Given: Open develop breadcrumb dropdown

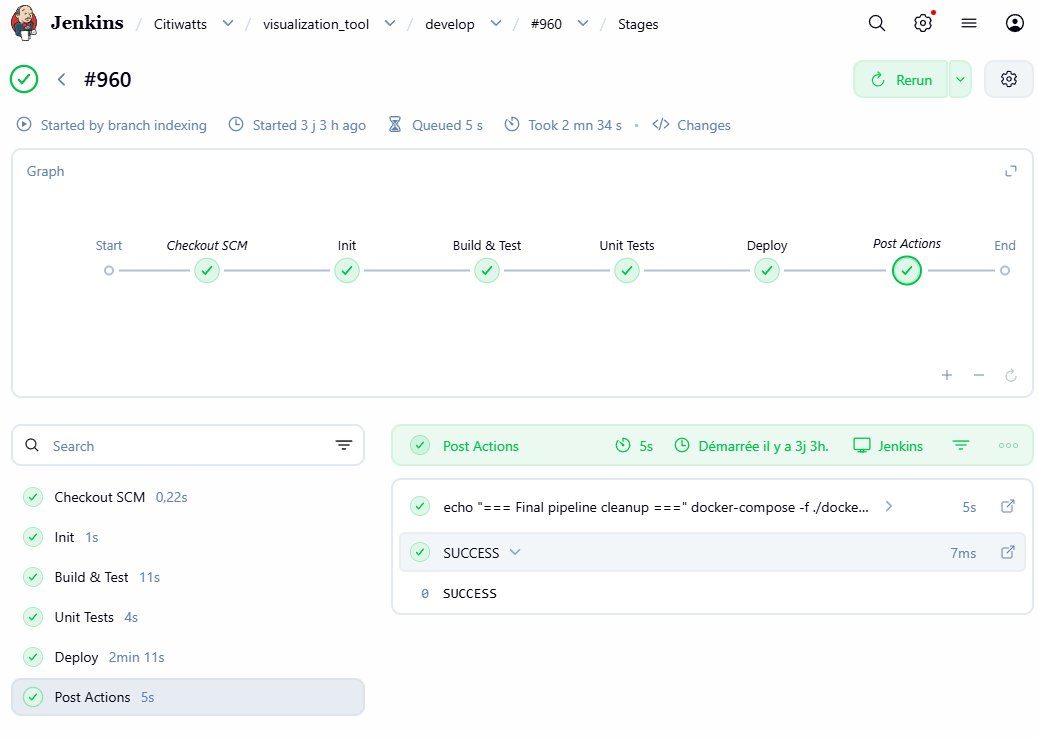Looking at the screenshot, I should pos(495,24).
